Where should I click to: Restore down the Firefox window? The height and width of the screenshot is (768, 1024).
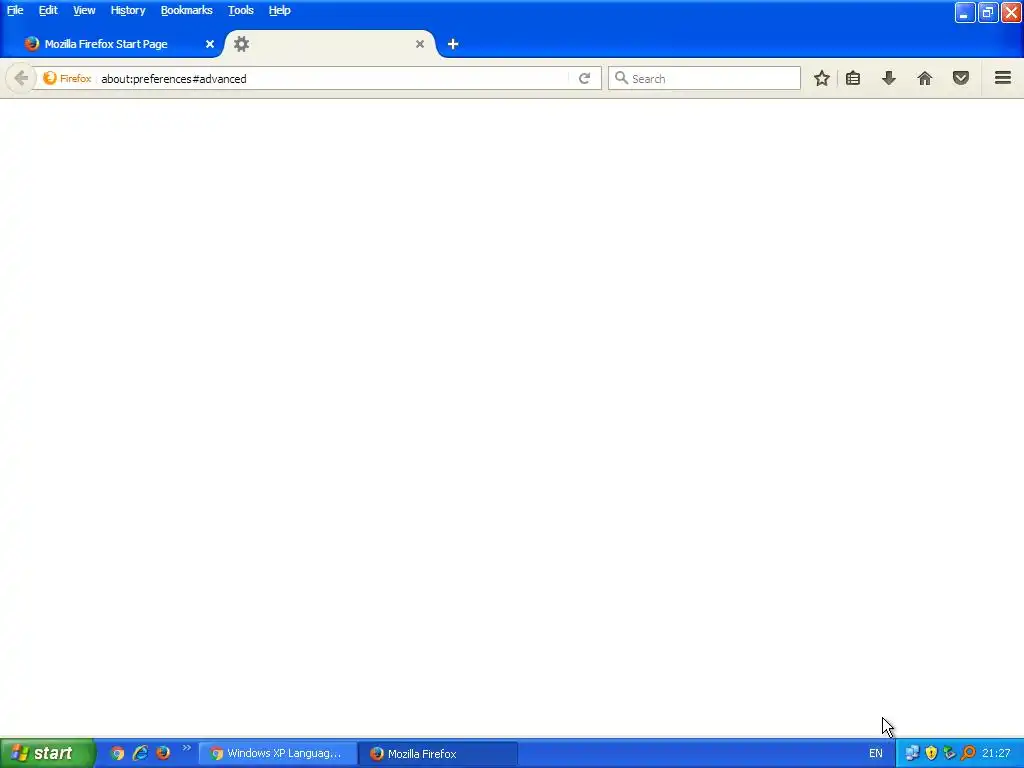[987, 13]
